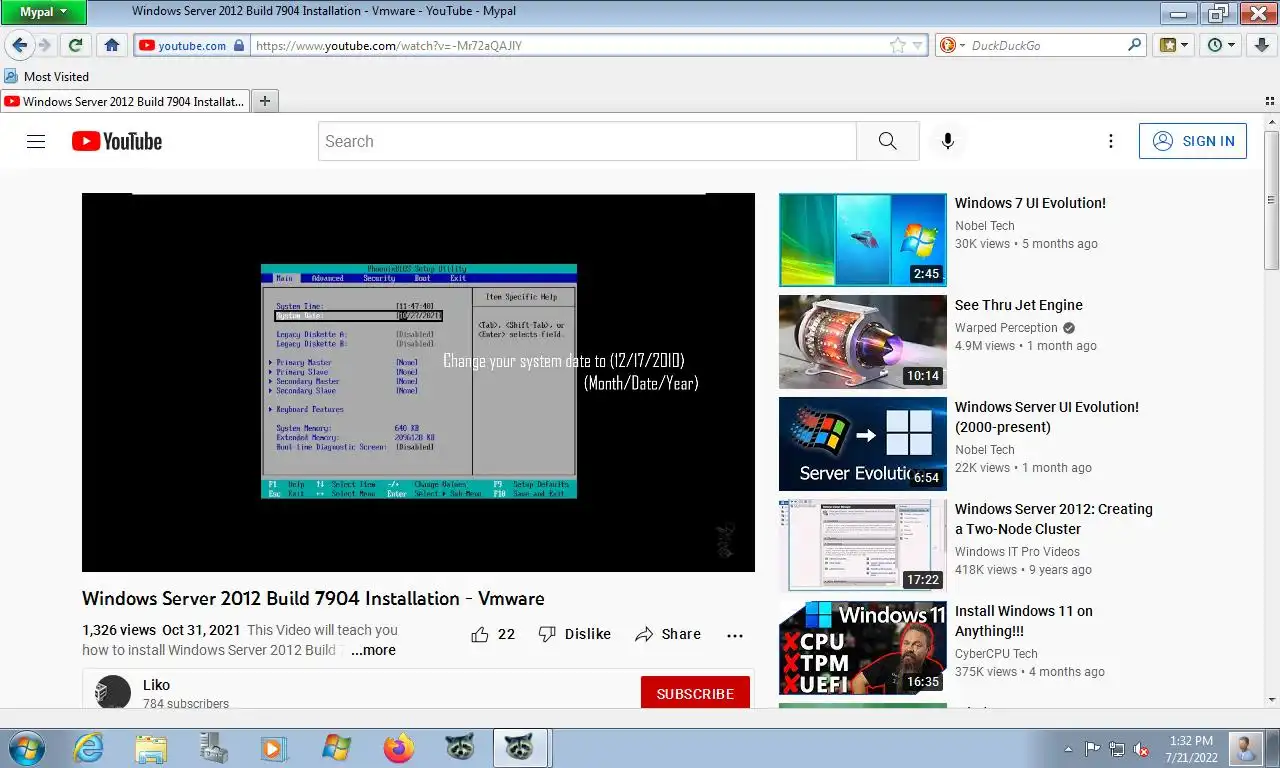Image resolution: width=1280 pixels, height=768 pixels.
Task: Open the downloads arrow toolbar button
Action: coord(1260,45)
